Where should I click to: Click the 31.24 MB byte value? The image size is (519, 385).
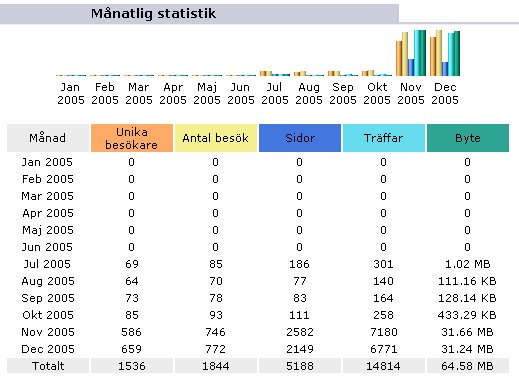tap(467, 349)
